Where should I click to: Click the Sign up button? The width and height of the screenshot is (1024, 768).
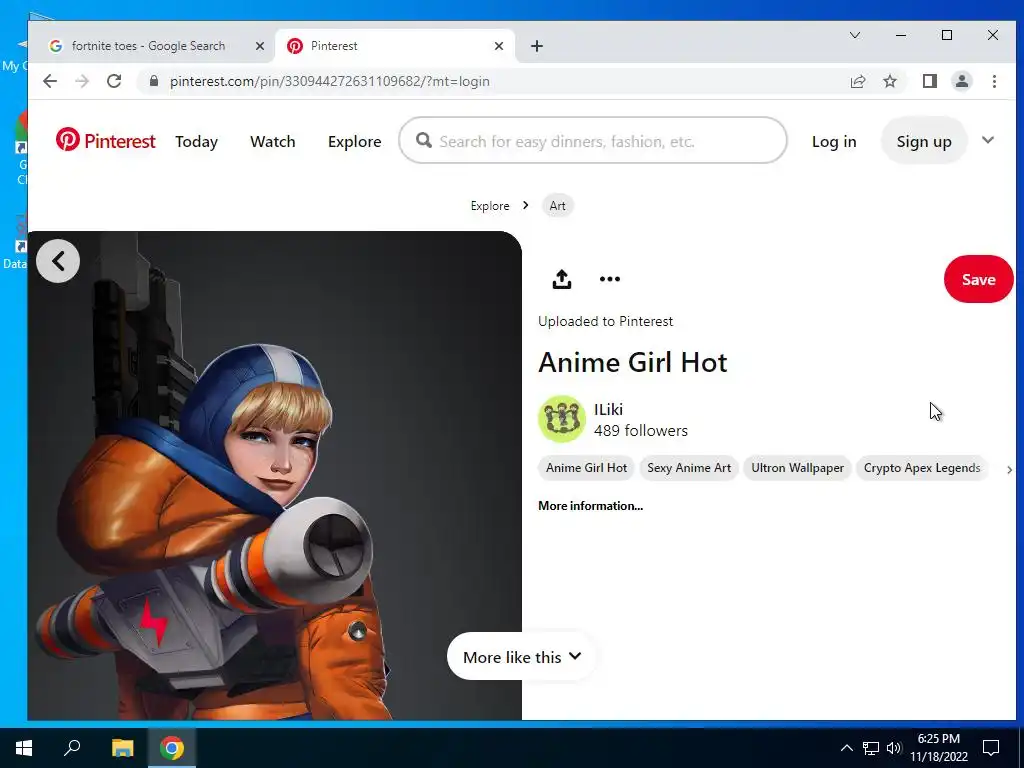(923, 141)
